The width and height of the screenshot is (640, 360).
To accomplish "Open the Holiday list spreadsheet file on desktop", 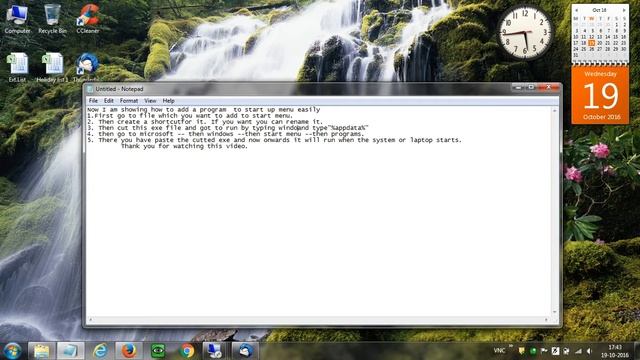I will pos(52,67).
